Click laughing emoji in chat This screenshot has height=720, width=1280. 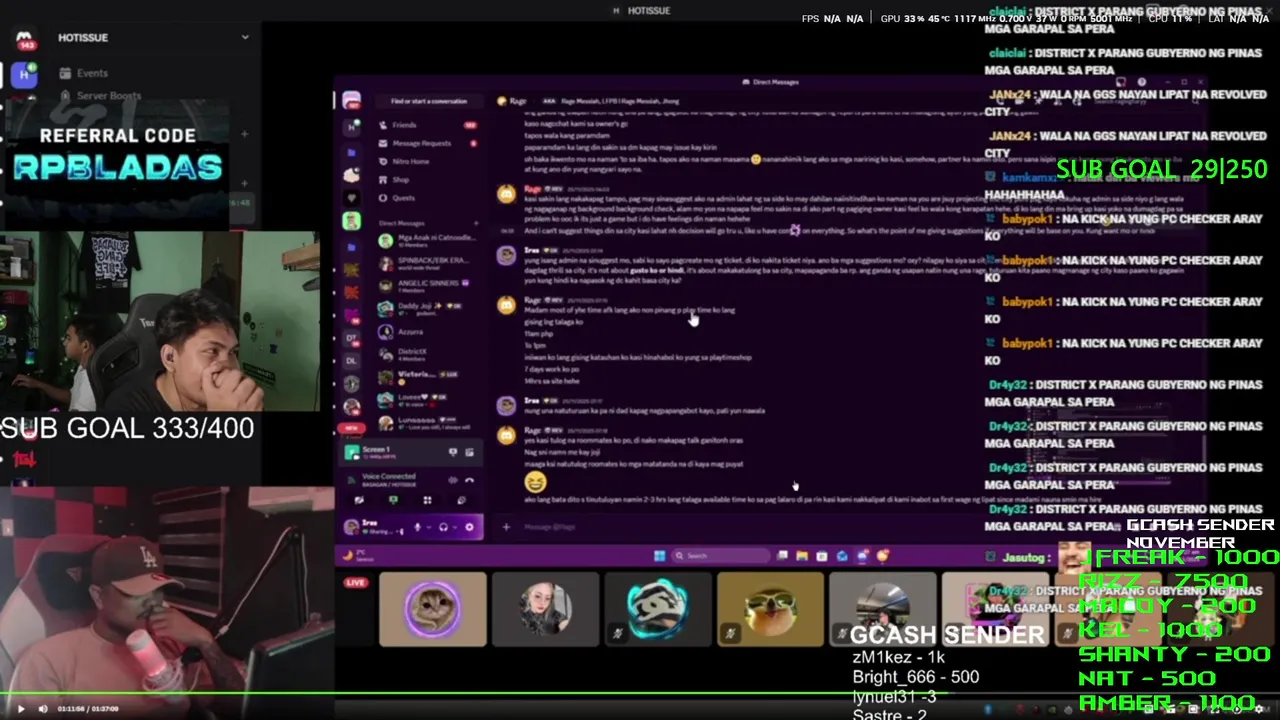point(535,483)
